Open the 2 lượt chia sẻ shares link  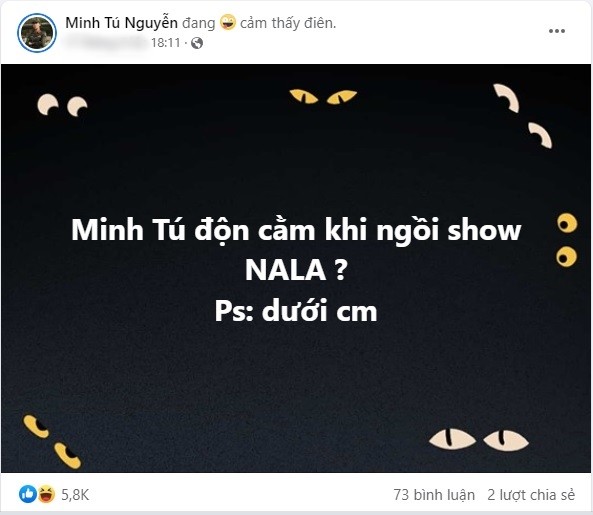(531, 495)
